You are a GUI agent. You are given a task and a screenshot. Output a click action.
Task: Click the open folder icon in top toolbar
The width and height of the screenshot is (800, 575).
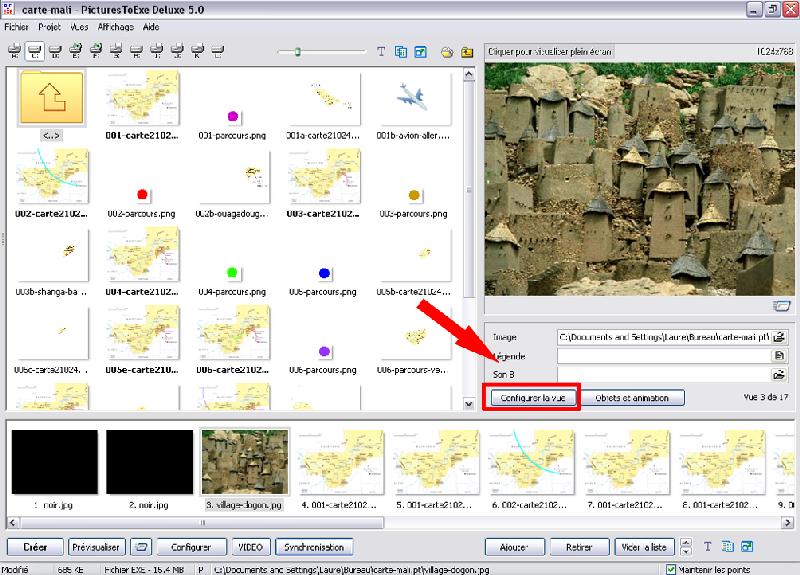pos(447,52)
